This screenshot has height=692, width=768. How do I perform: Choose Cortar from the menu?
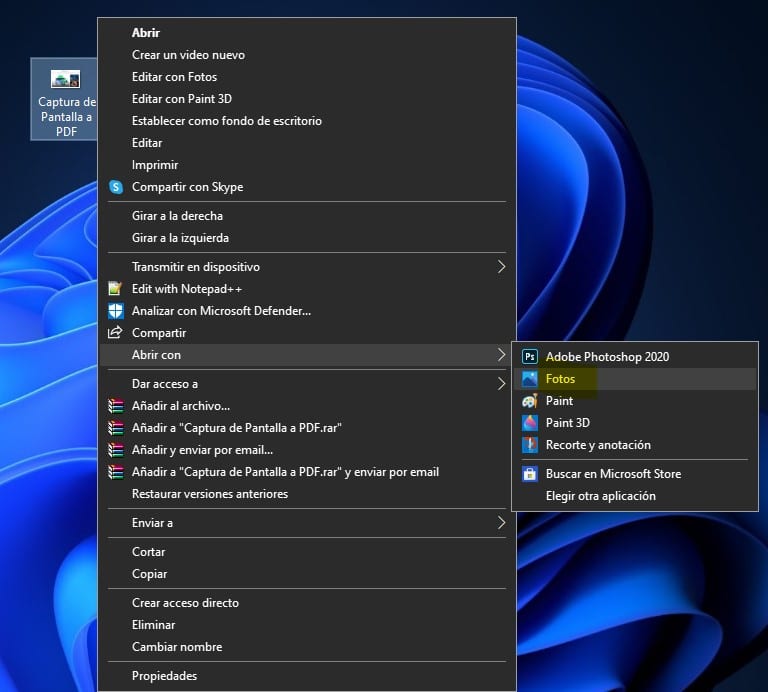point(307,552)
